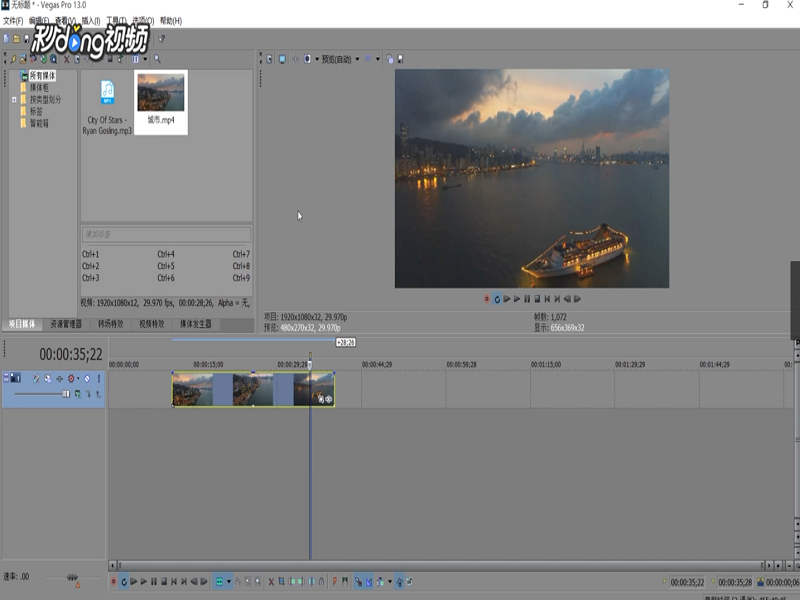Toggle loop playback in timeline transport
This screenshot has height=600, width=800.
pos(124,582)
